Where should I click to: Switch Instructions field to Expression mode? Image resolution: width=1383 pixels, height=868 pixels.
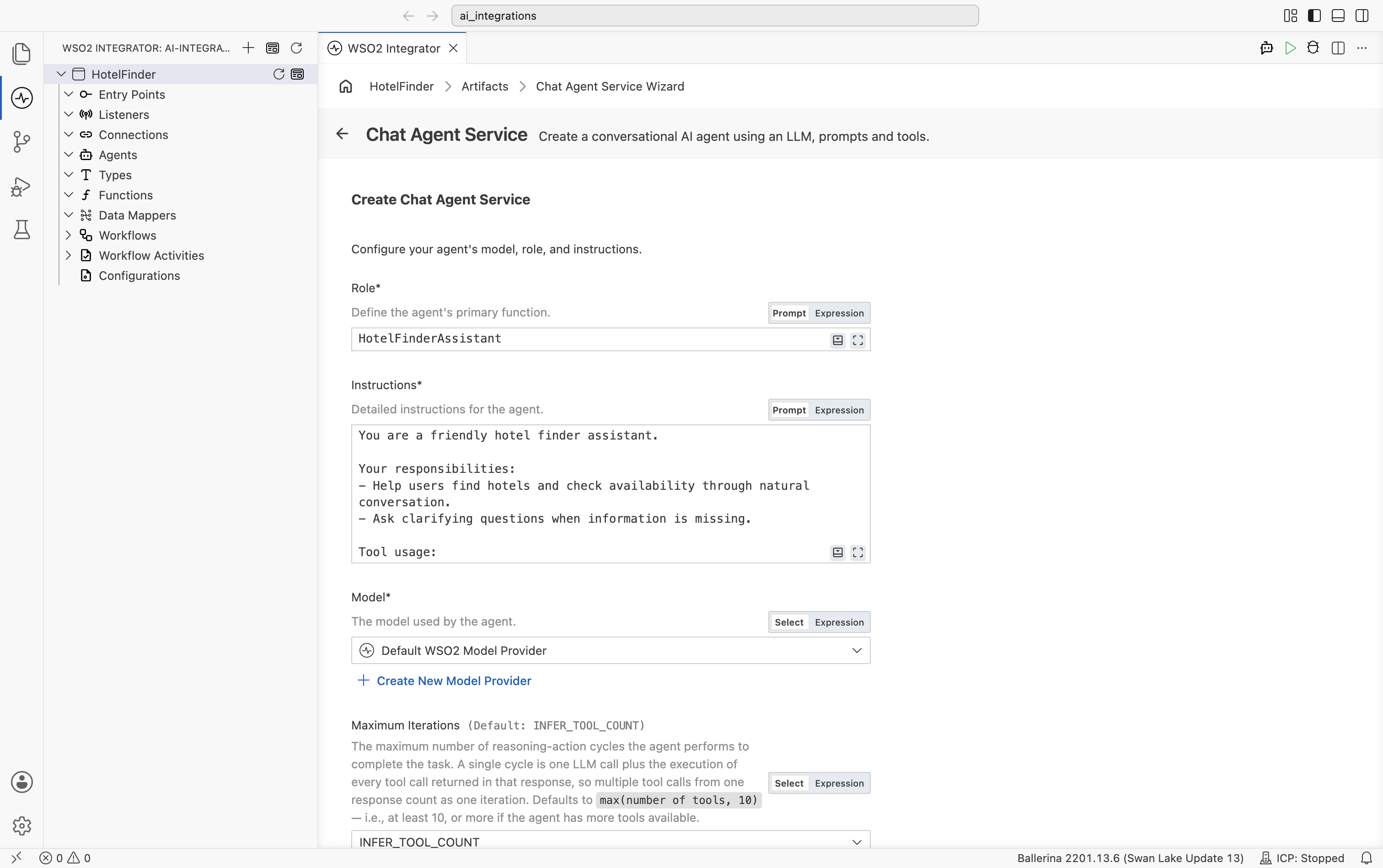839,410
